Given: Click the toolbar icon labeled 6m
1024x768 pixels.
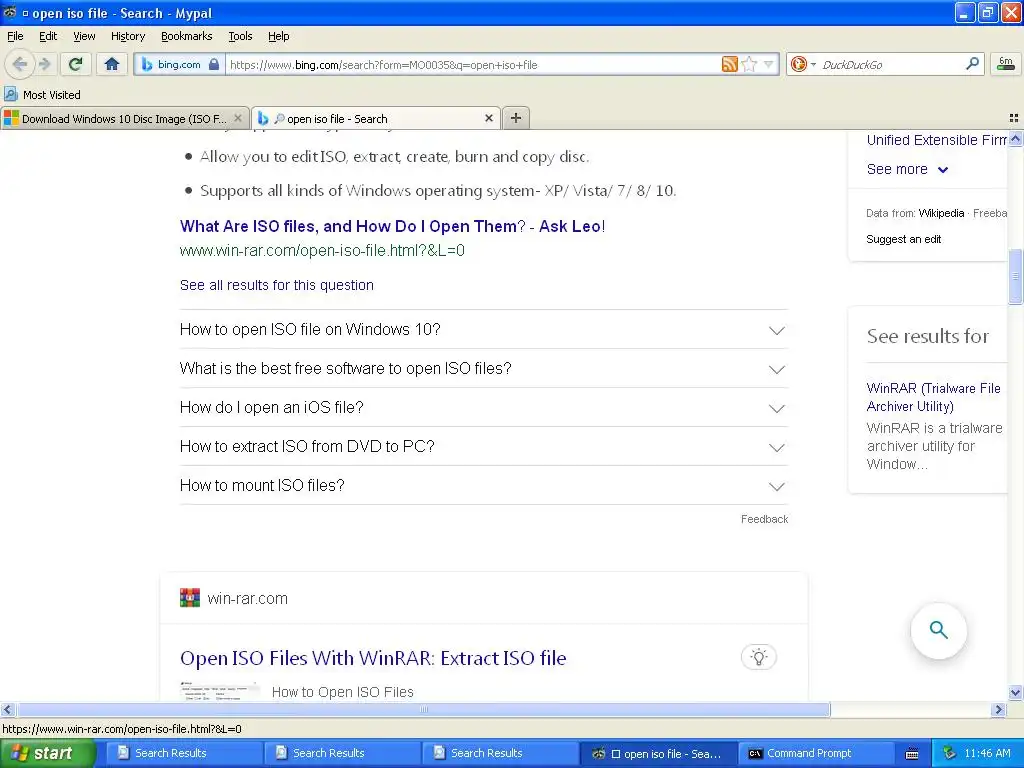Looking at the screenshot, I should click(1006, 64).
